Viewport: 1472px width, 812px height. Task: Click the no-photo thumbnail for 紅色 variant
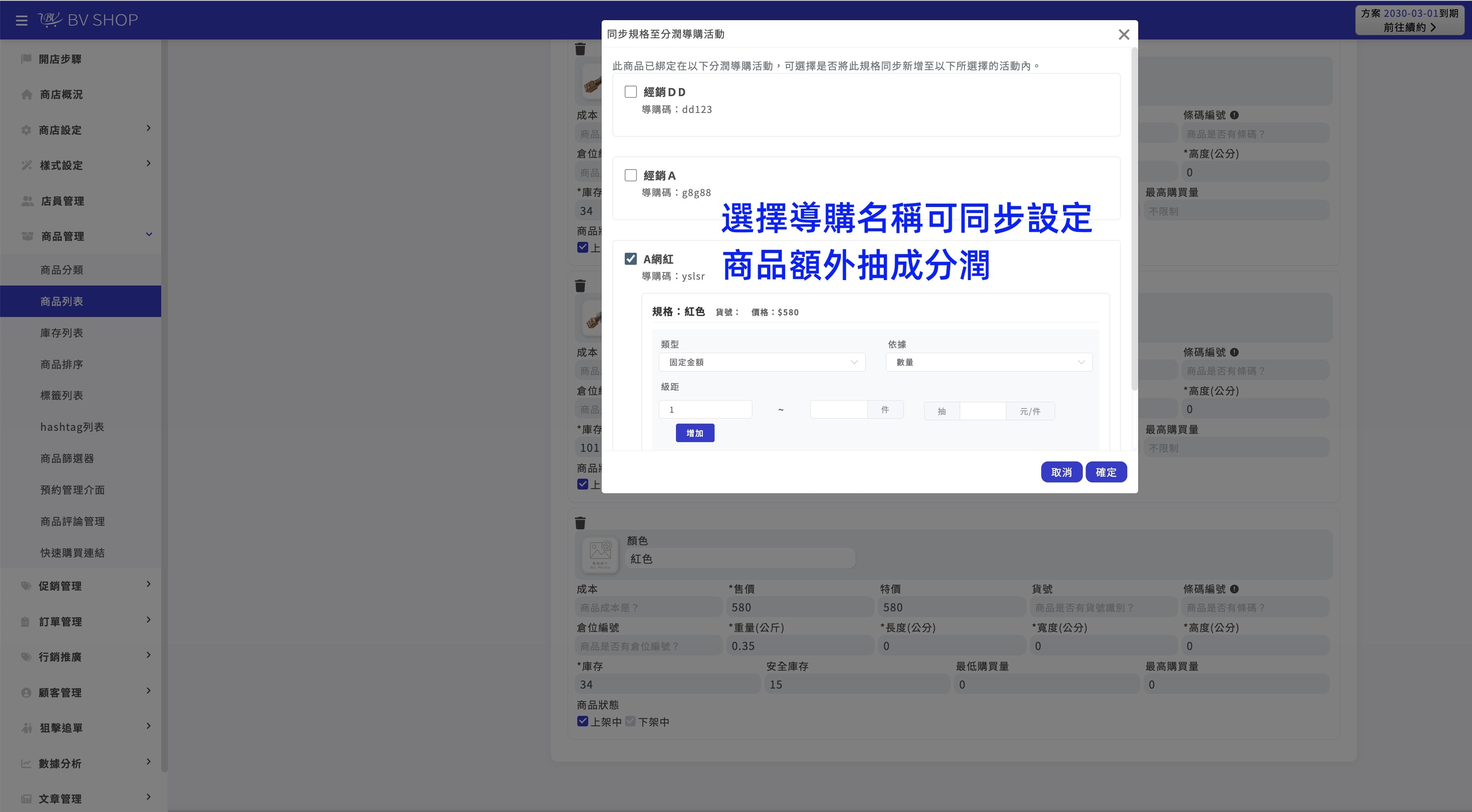coord(600,554)
